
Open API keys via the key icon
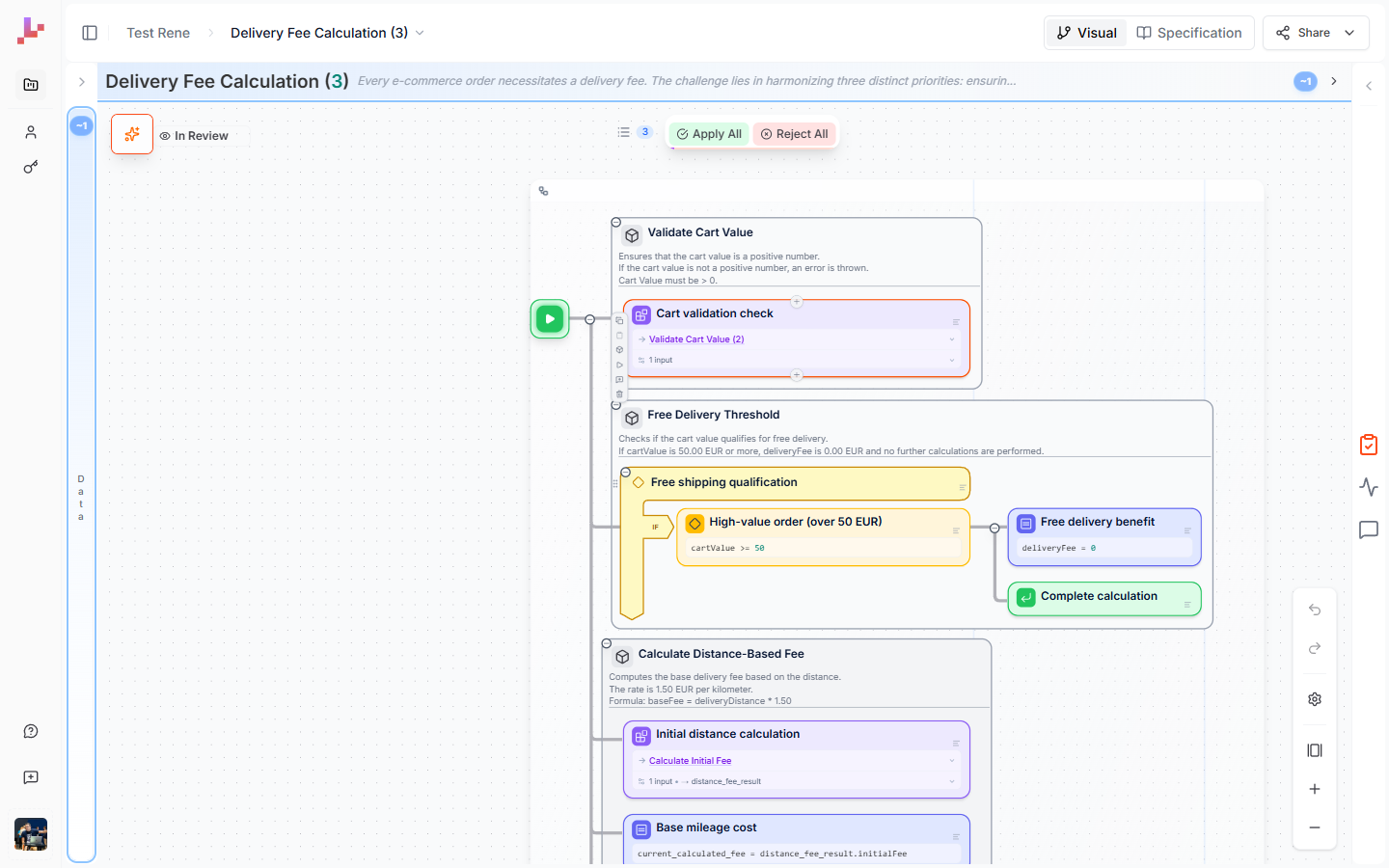tap(30, 166)
